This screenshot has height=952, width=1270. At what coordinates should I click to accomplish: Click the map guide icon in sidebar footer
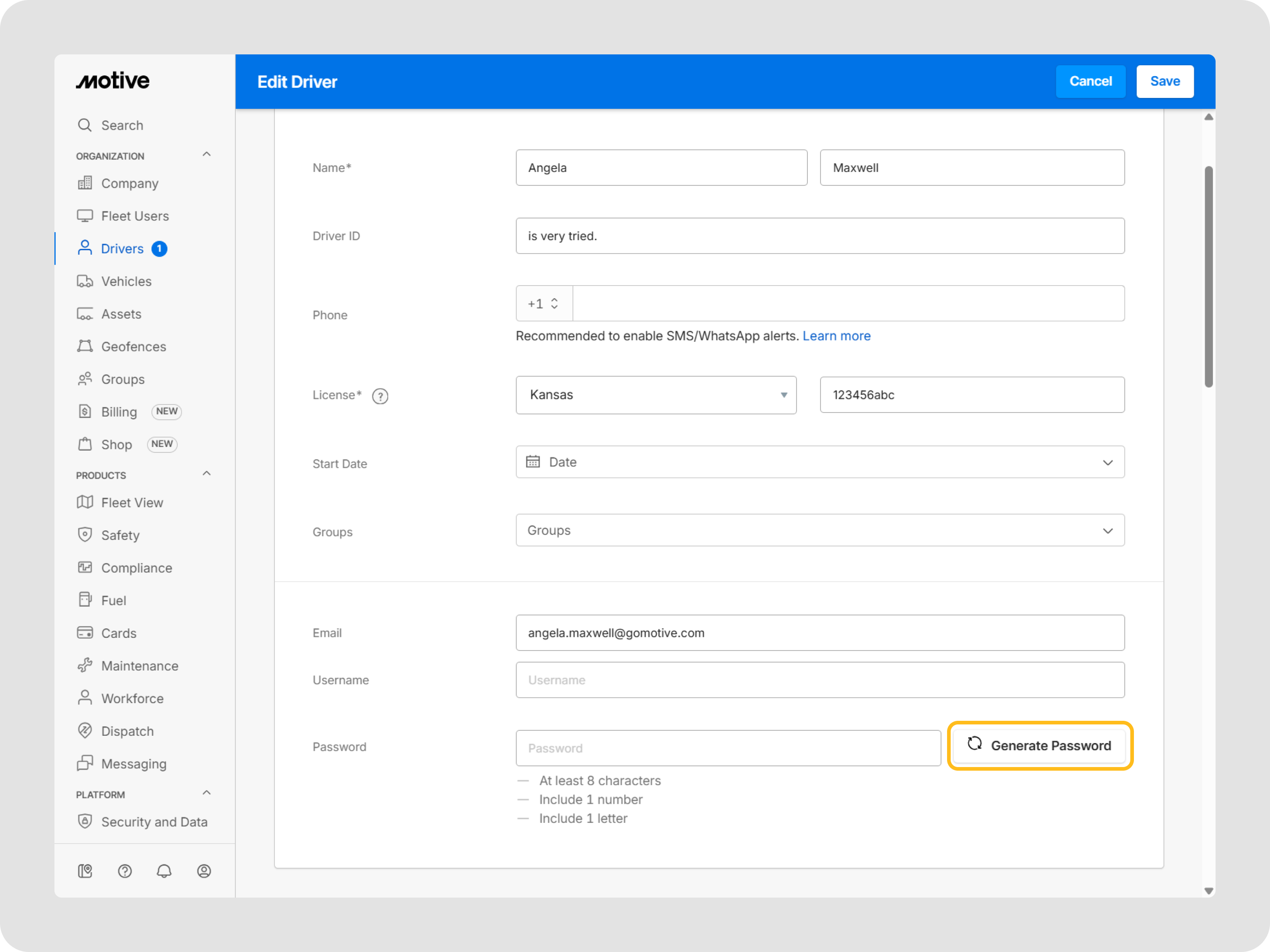(85, 871)
